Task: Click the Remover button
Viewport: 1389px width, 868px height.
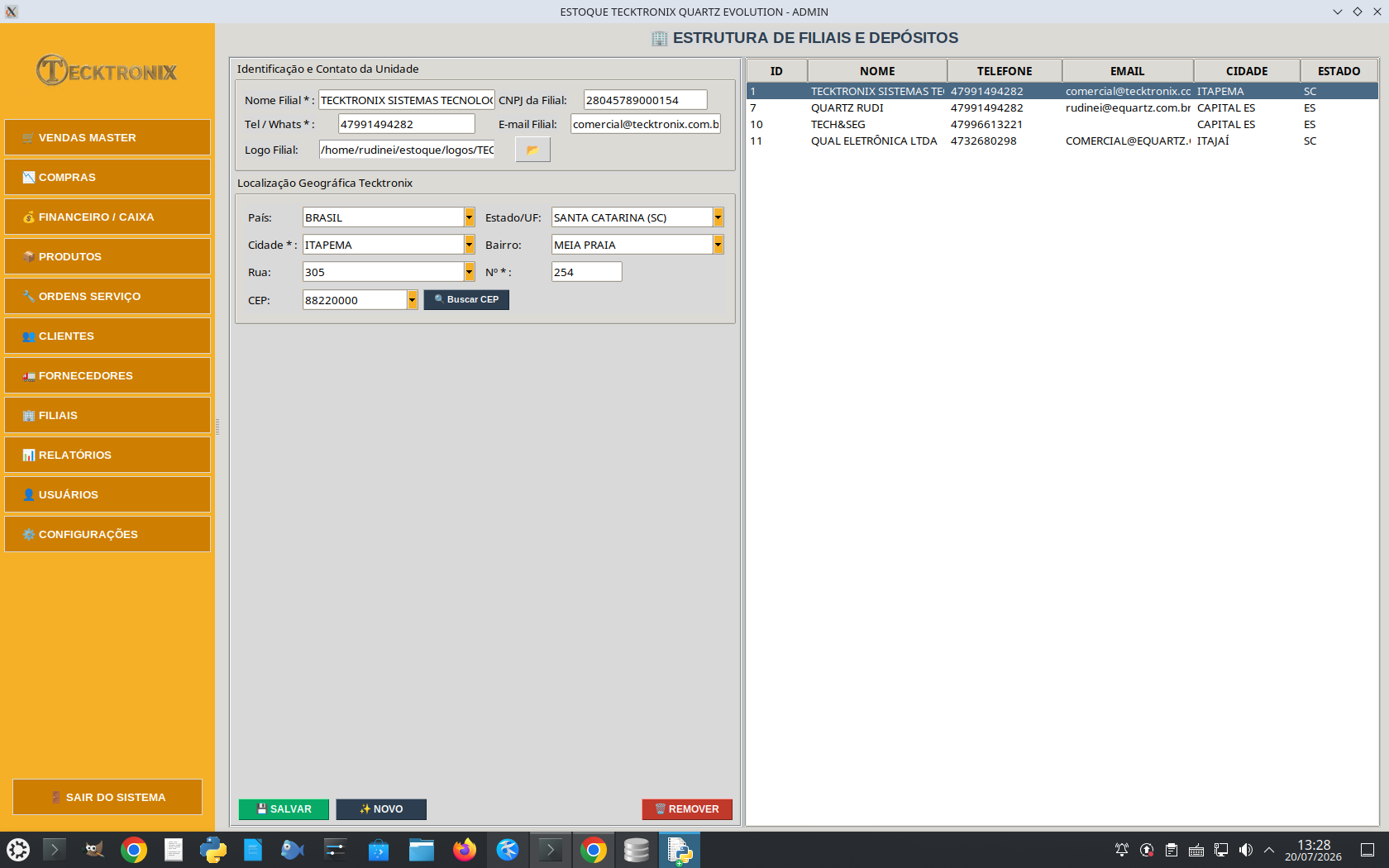Action: pyautogui.click(x=687, y=809)
